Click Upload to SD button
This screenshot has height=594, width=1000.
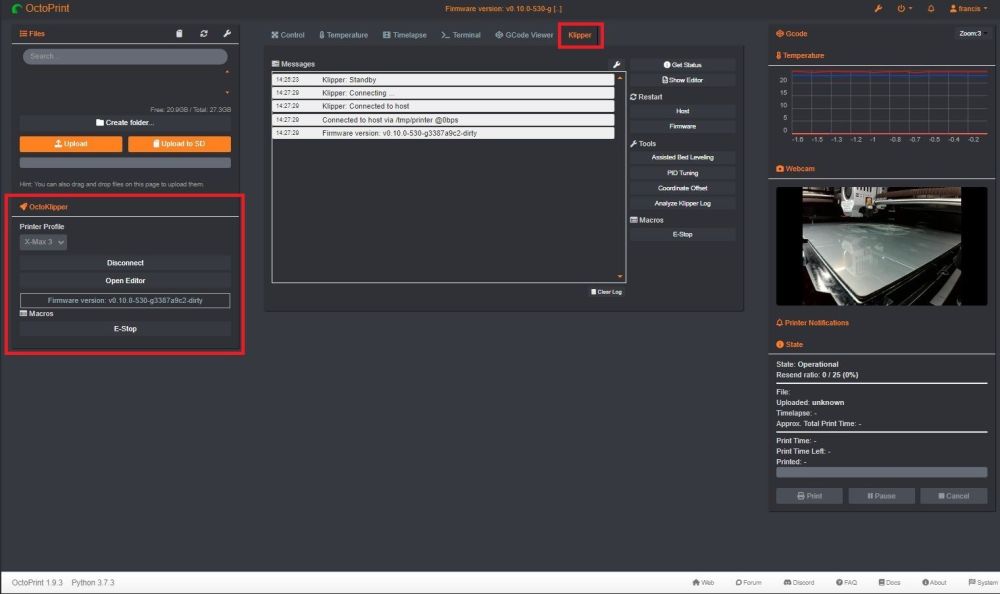pyautogui.click(x=179, y=144)
